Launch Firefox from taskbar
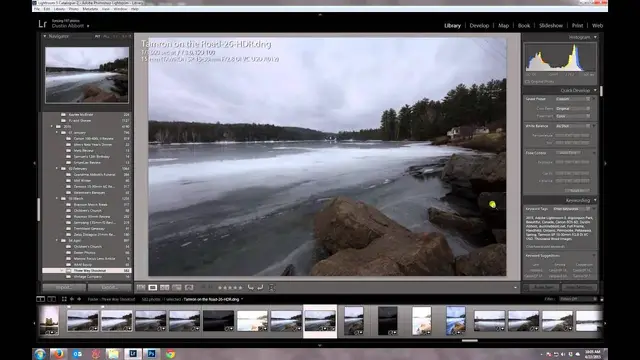Viewport: 640px width, 360px height. (x=58, y=354)
